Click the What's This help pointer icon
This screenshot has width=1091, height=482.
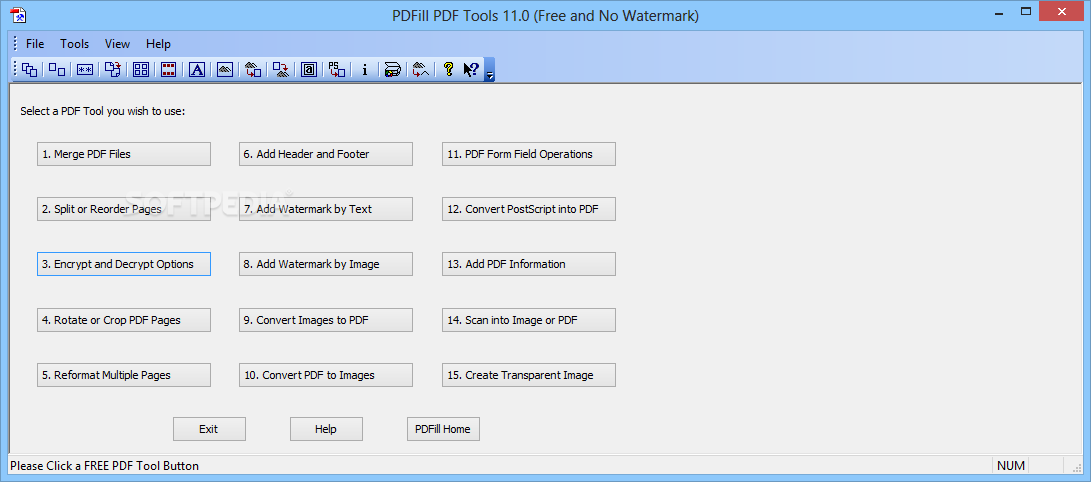[471, 70]
